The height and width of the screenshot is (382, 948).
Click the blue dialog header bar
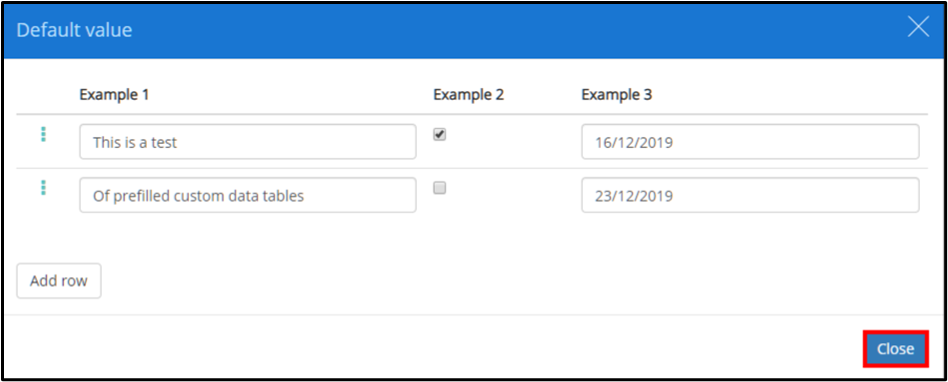click(x=473, y=30)
